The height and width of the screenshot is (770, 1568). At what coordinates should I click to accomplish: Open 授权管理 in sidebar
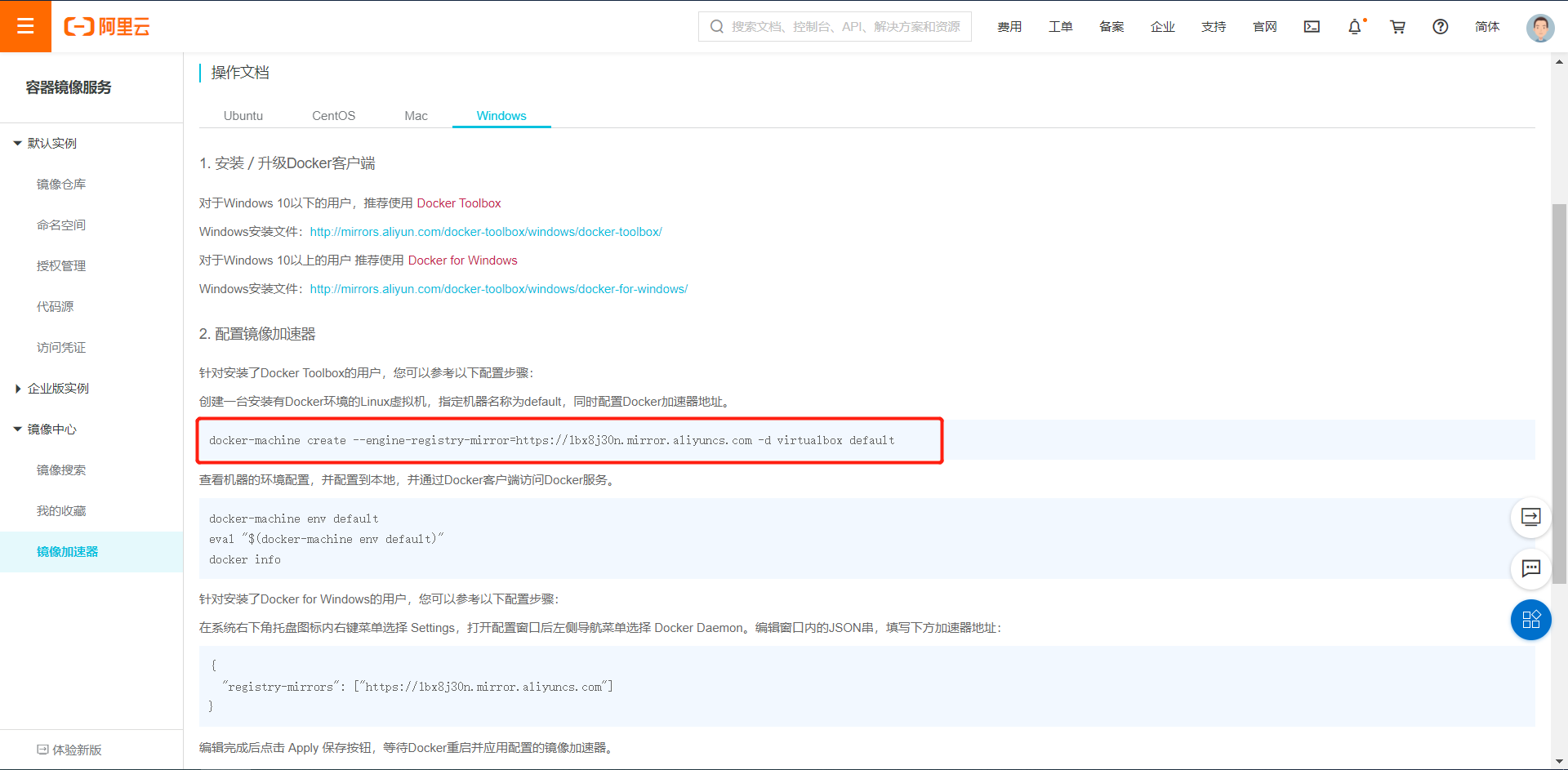(x=61, y=266)
